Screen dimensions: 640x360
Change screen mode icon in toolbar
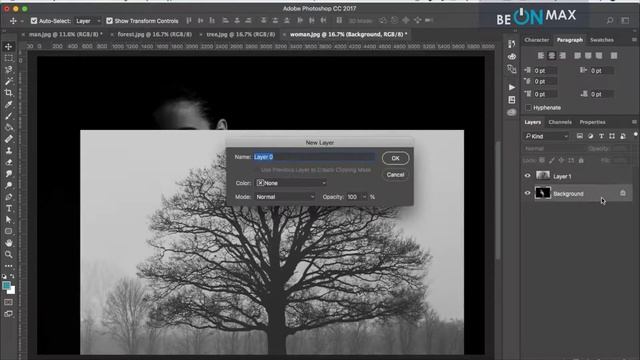click(9, 314)
